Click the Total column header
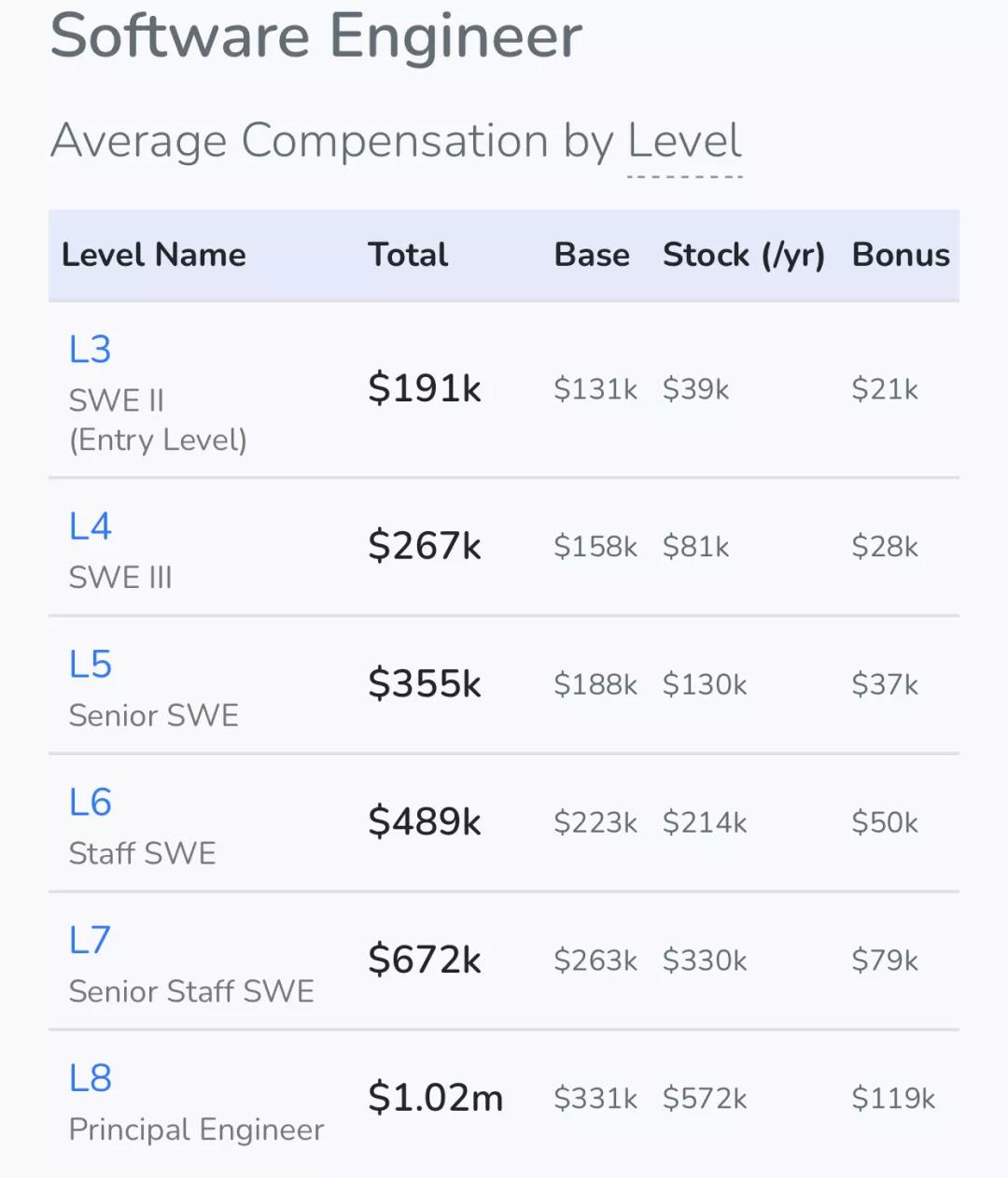Screen dimensions: 1008x1178 point(408,255)
